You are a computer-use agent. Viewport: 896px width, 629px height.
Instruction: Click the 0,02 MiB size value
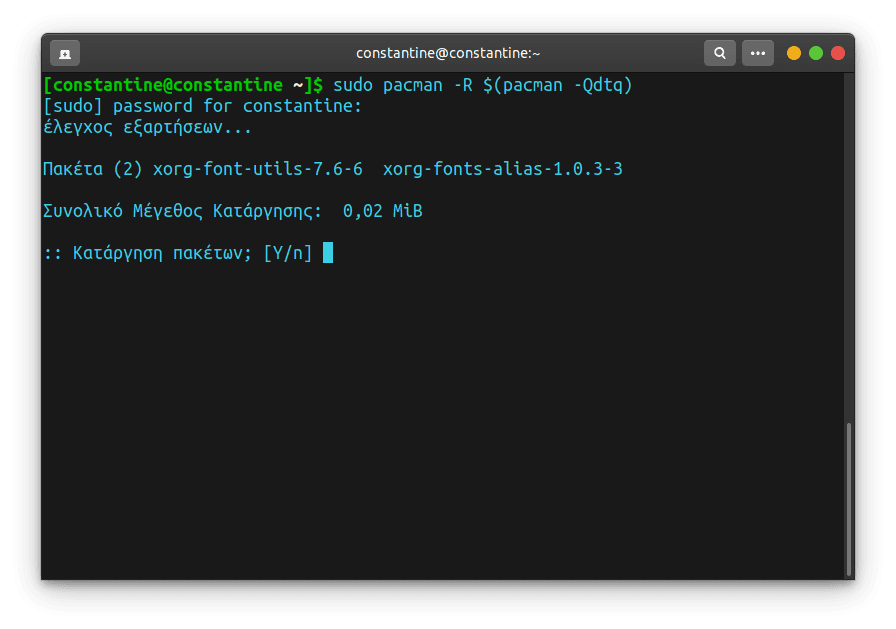(382, 212)
